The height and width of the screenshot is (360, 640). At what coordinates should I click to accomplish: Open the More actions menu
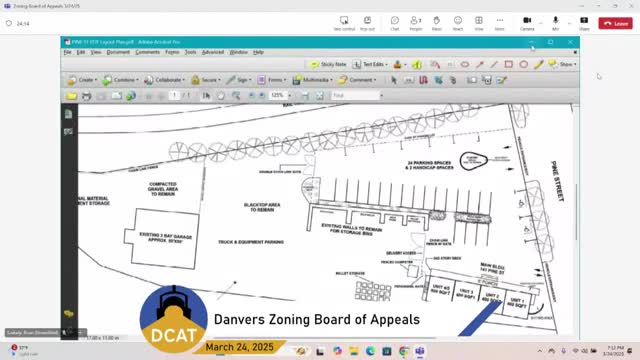point(500,23)
